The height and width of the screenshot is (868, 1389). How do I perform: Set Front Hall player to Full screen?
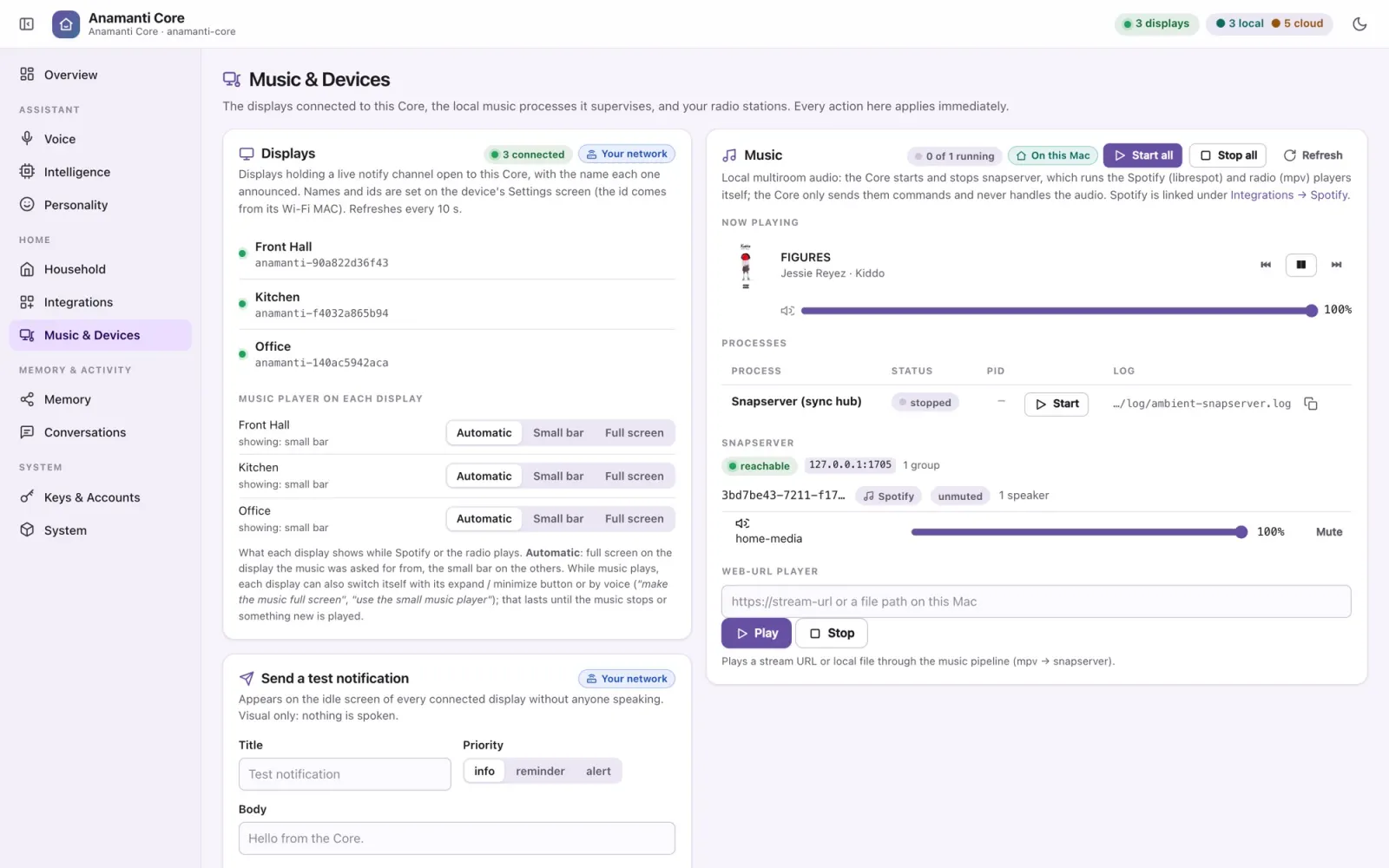634,433
